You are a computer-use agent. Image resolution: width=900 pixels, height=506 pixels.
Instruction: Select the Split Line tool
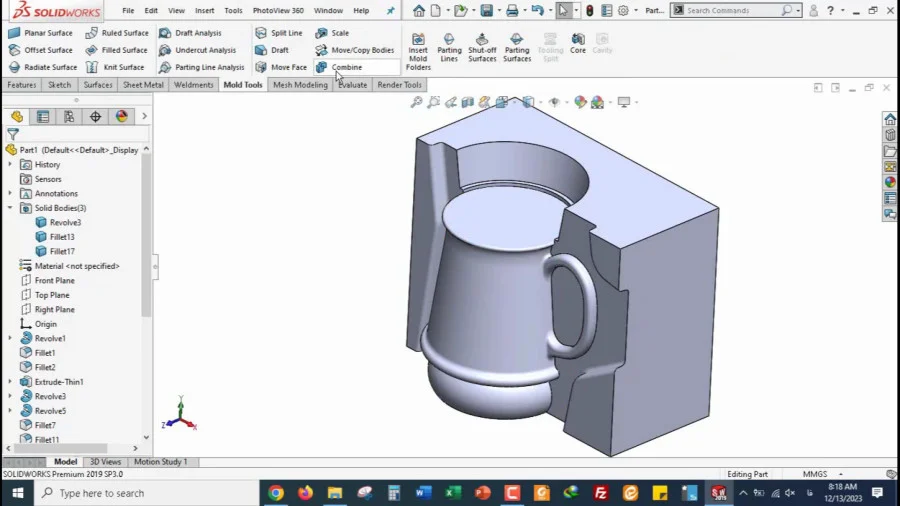click(279, 33)
